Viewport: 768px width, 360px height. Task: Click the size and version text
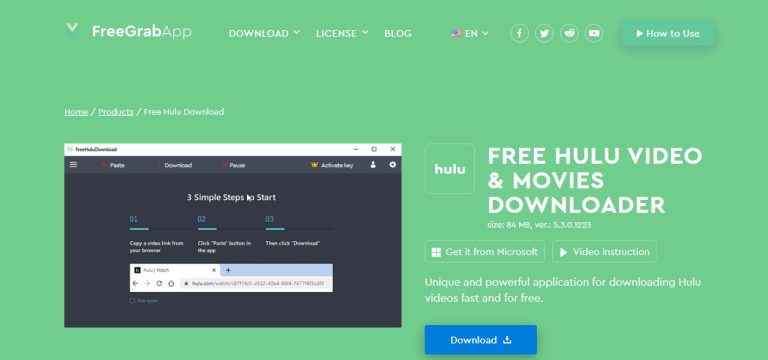tap(539, 225)
